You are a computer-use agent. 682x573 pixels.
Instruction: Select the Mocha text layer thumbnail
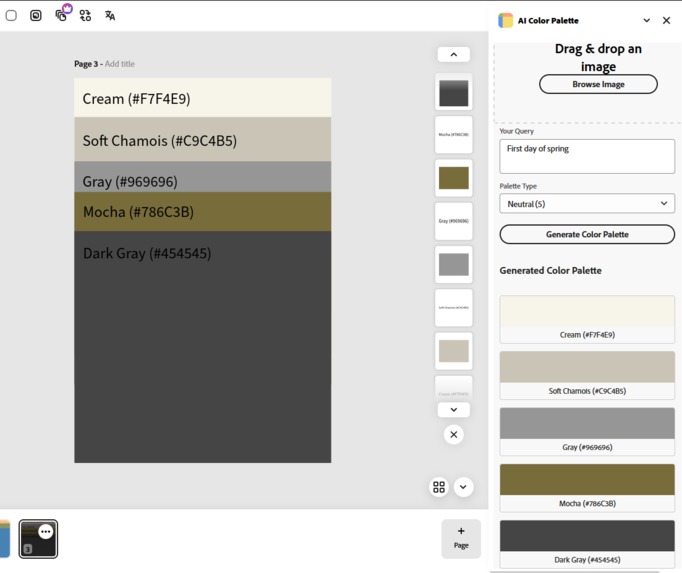pyautogui.click(x=454, y=134)
